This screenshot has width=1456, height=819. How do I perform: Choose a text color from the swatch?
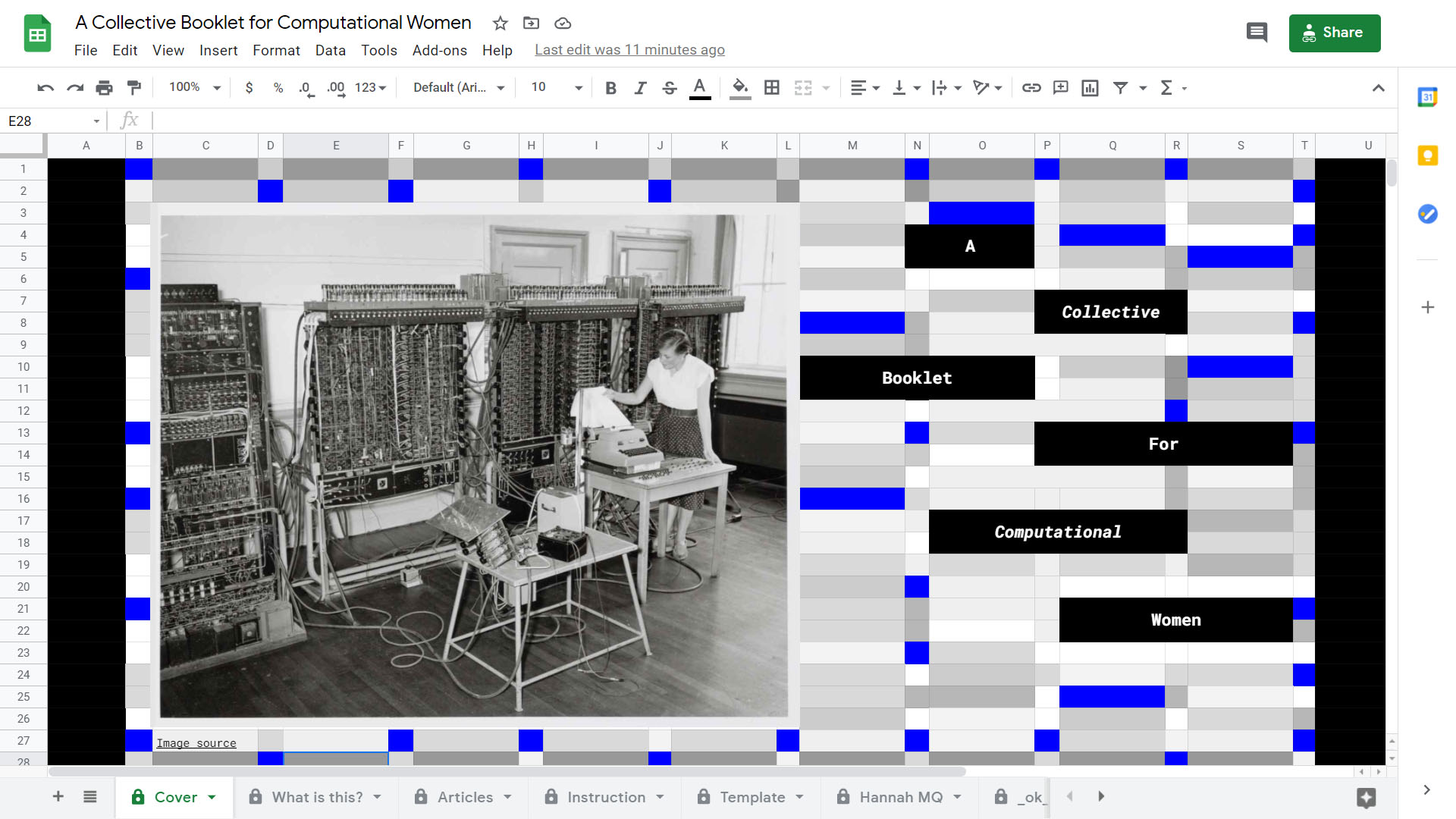pos(699,87)
